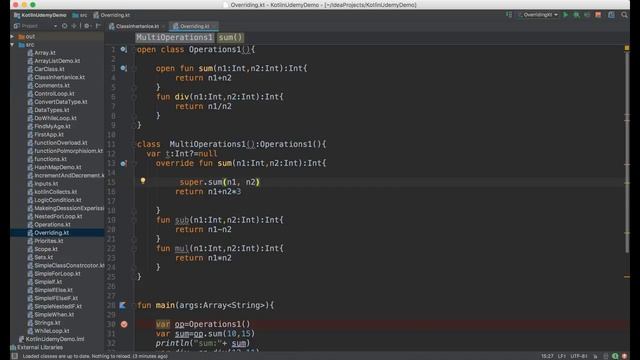Screen dimensions: 640x360
Task: Select KotlinUdemyDemo.iml file
Action: click(x=51, y=339)
